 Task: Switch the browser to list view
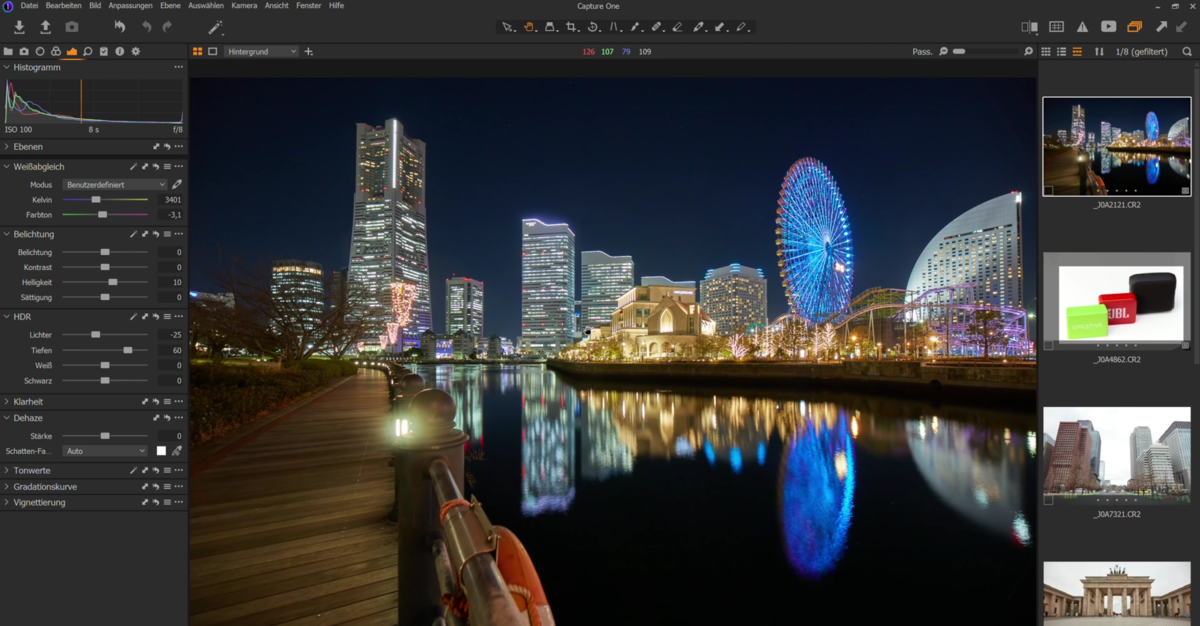1061,51
